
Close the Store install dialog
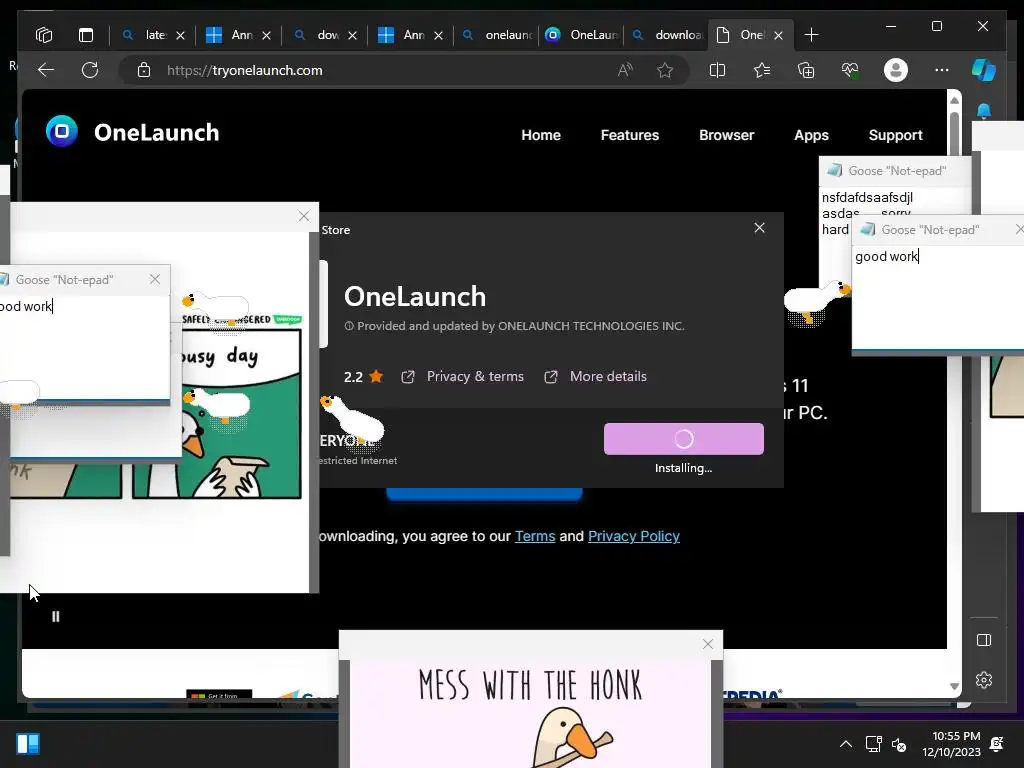coord(759,228)
